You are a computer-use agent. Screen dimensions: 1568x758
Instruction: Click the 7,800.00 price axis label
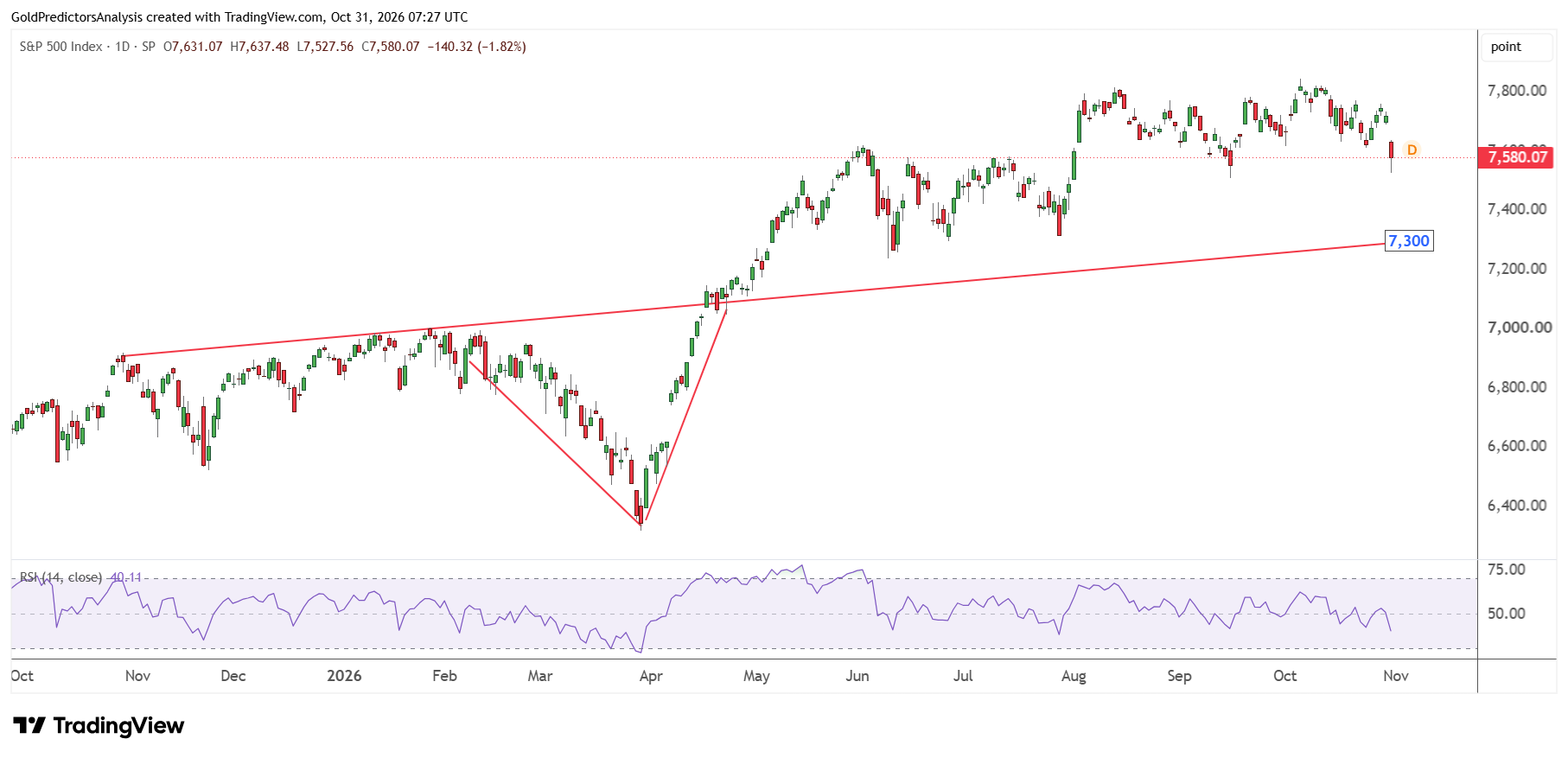tap(1517, 91)
